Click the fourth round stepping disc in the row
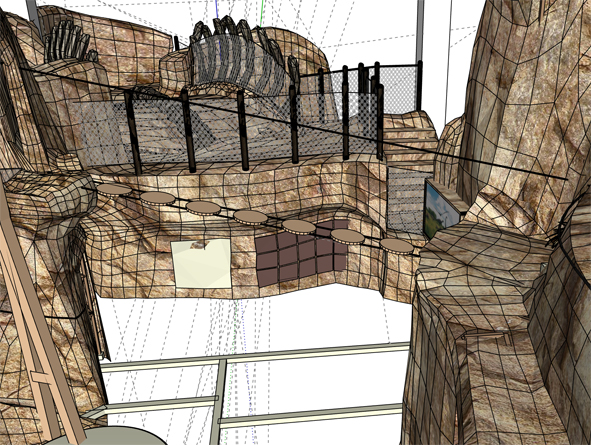The width and height of the screenshot is (591, 445). [251, 217]
